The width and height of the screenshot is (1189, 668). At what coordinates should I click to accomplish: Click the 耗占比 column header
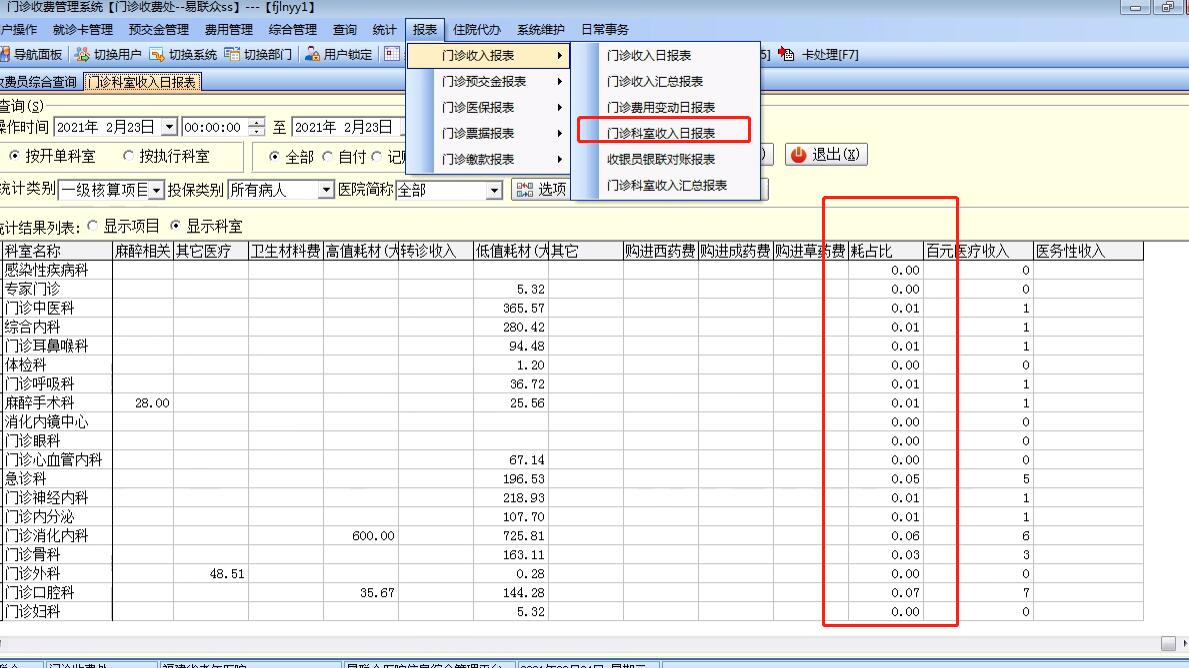click(886, 251)
